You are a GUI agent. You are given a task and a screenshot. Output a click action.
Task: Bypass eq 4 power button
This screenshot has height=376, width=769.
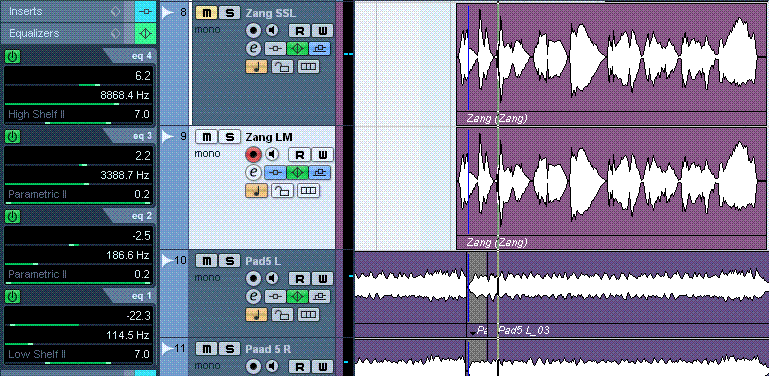[x=12, y=57]
